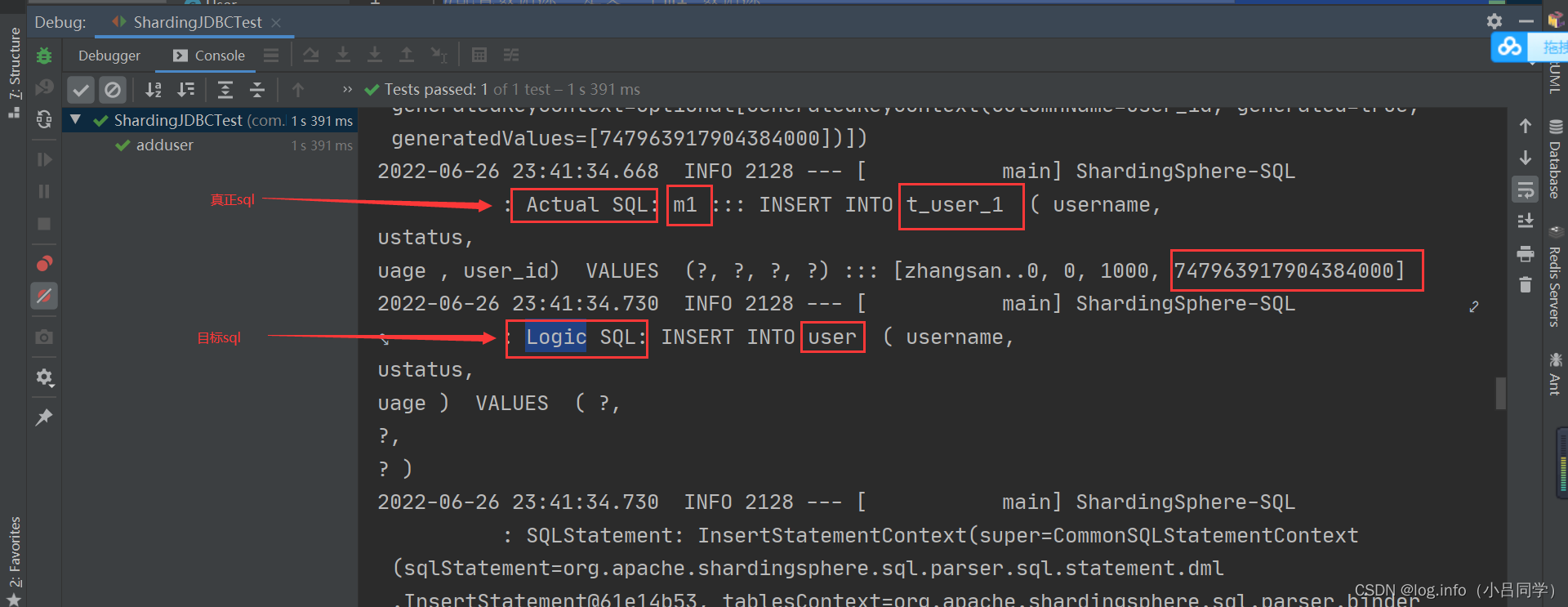
Task: Collapse the ShardingJDBCTest tree node
Action: point(76,120)
